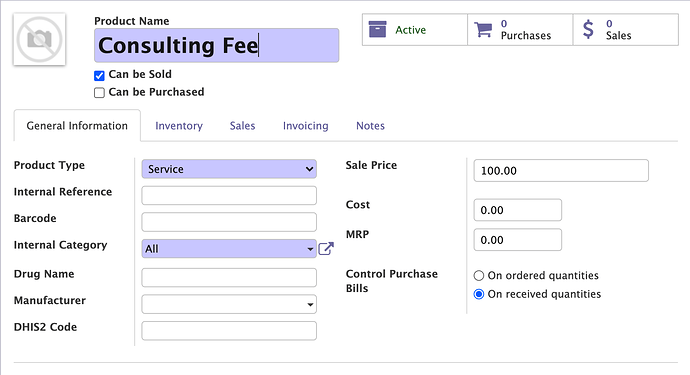This screenshot has height=375, width=690.
Task: Open Product Type Service dropdown
Action: click(x=229, y=169)
